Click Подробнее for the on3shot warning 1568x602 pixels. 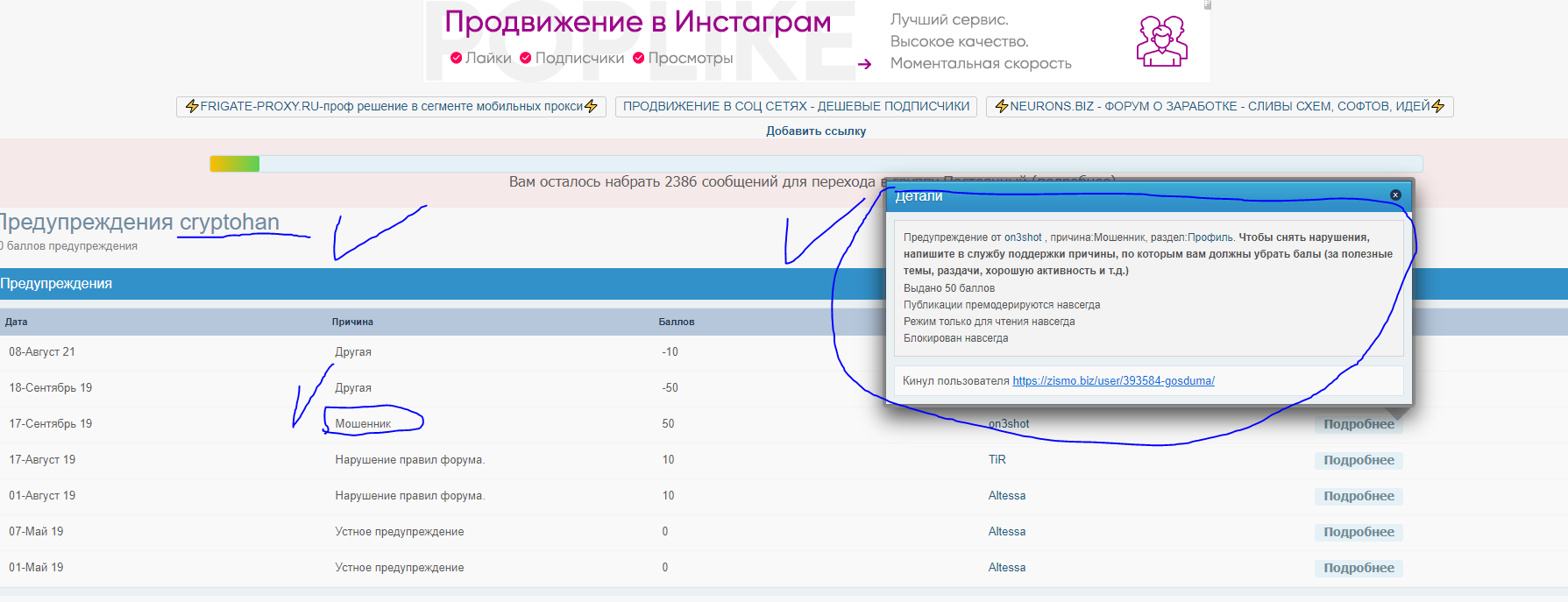[x=1358, y=424]
